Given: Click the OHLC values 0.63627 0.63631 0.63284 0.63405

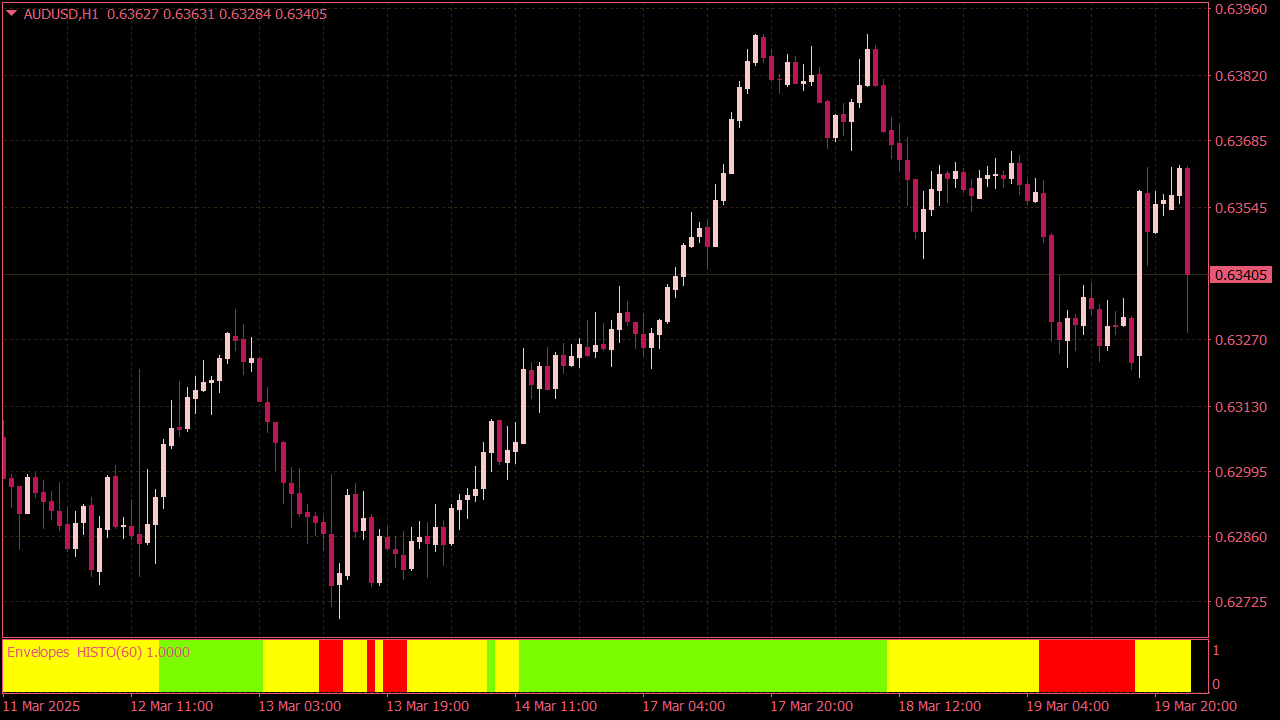Looking at the screenshot, I should point(216,14).
